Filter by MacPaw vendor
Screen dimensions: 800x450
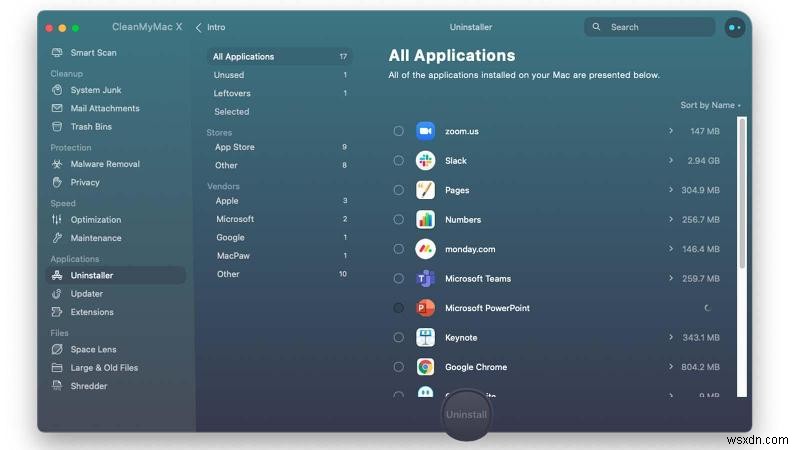tap(280, 256)
